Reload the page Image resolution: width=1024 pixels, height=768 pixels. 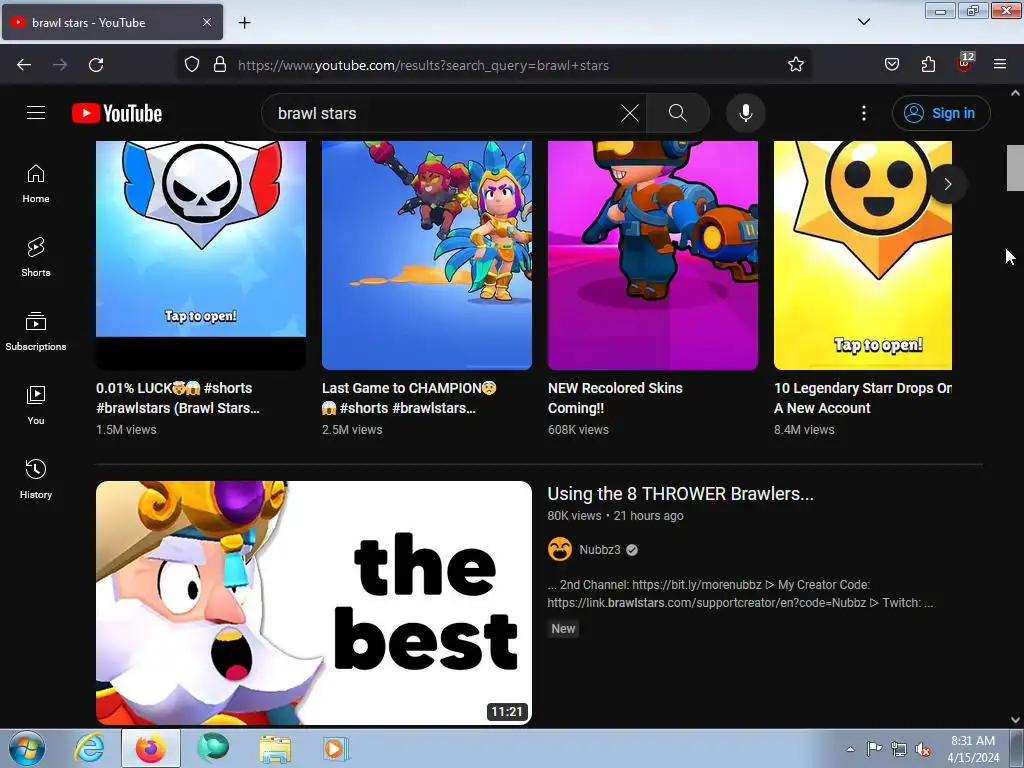(x=96, y=65)
